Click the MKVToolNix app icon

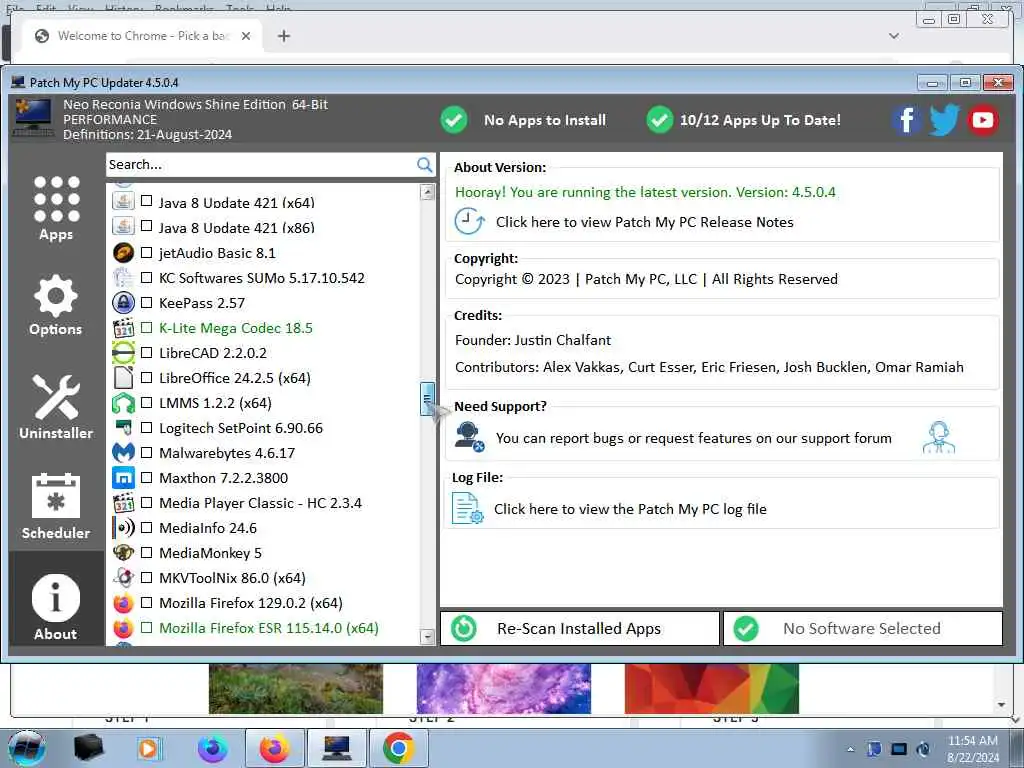[123, 577]
